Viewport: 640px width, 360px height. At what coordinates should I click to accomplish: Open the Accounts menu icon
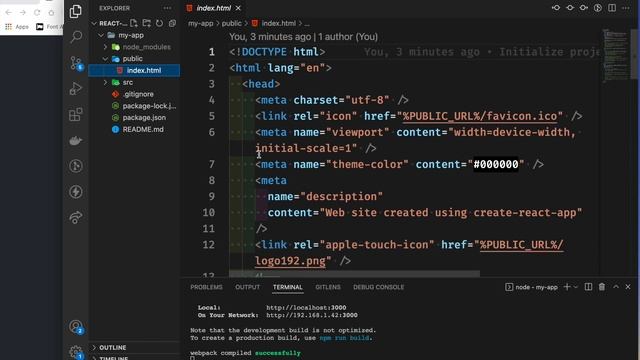76,327
